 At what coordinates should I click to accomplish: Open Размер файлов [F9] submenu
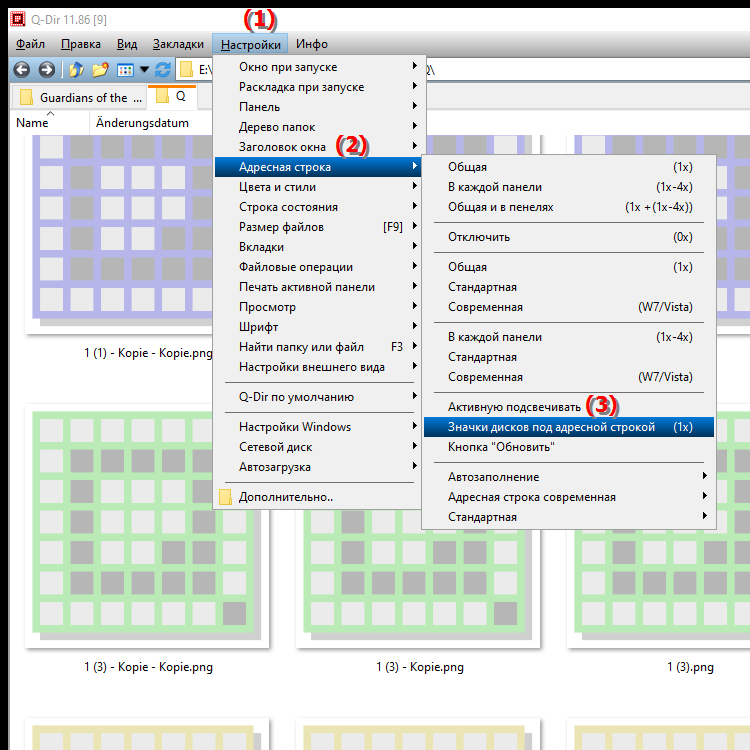coord(317,227)
